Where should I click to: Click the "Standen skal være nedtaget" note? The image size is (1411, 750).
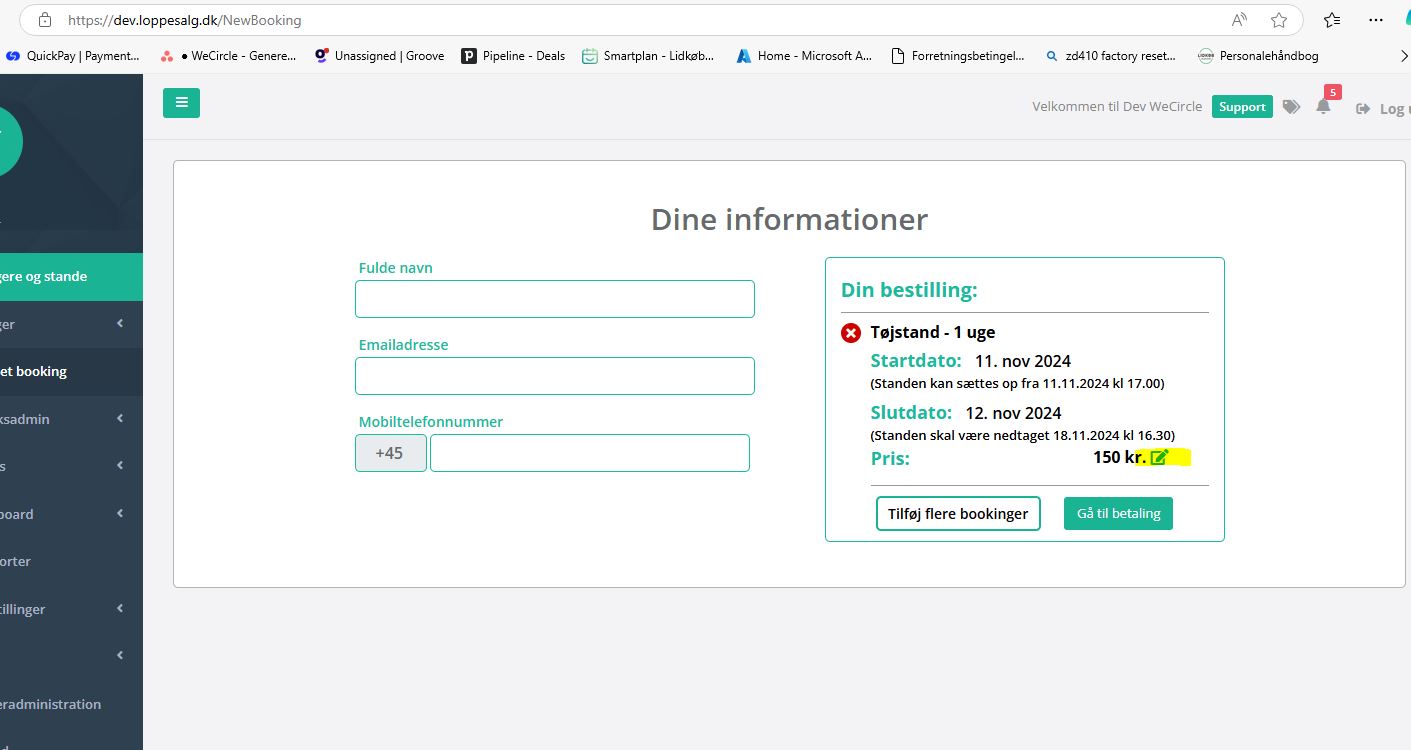pos(1022,435)
